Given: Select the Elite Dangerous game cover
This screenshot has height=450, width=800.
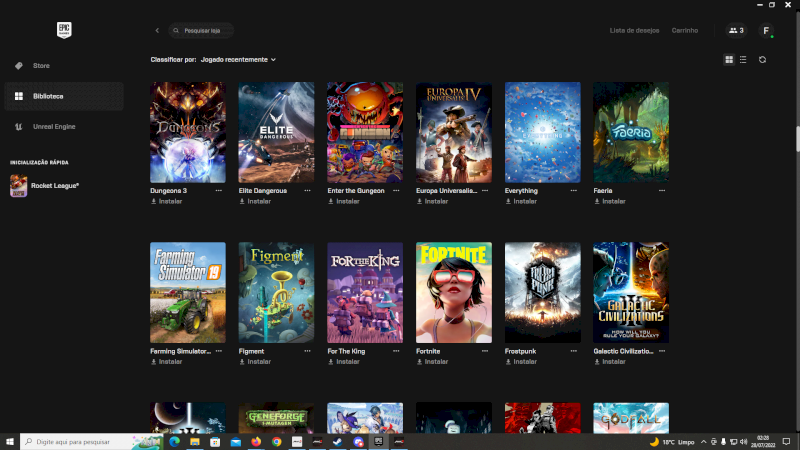Looking at the screenshot, I should 276,132.
